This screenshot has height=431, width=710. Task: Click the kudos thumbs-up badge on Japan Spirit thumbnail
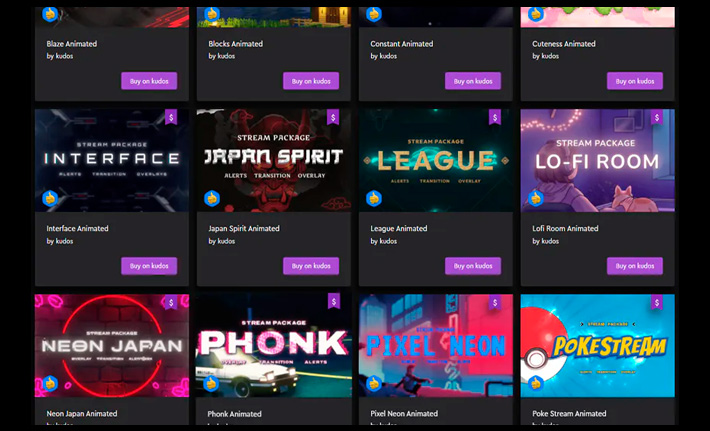tap(212, 198)
